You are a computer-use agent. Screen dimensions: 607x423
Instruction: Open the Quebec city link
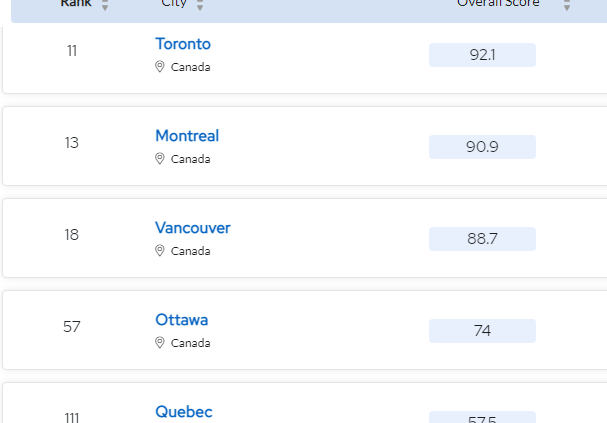[184, 412]
